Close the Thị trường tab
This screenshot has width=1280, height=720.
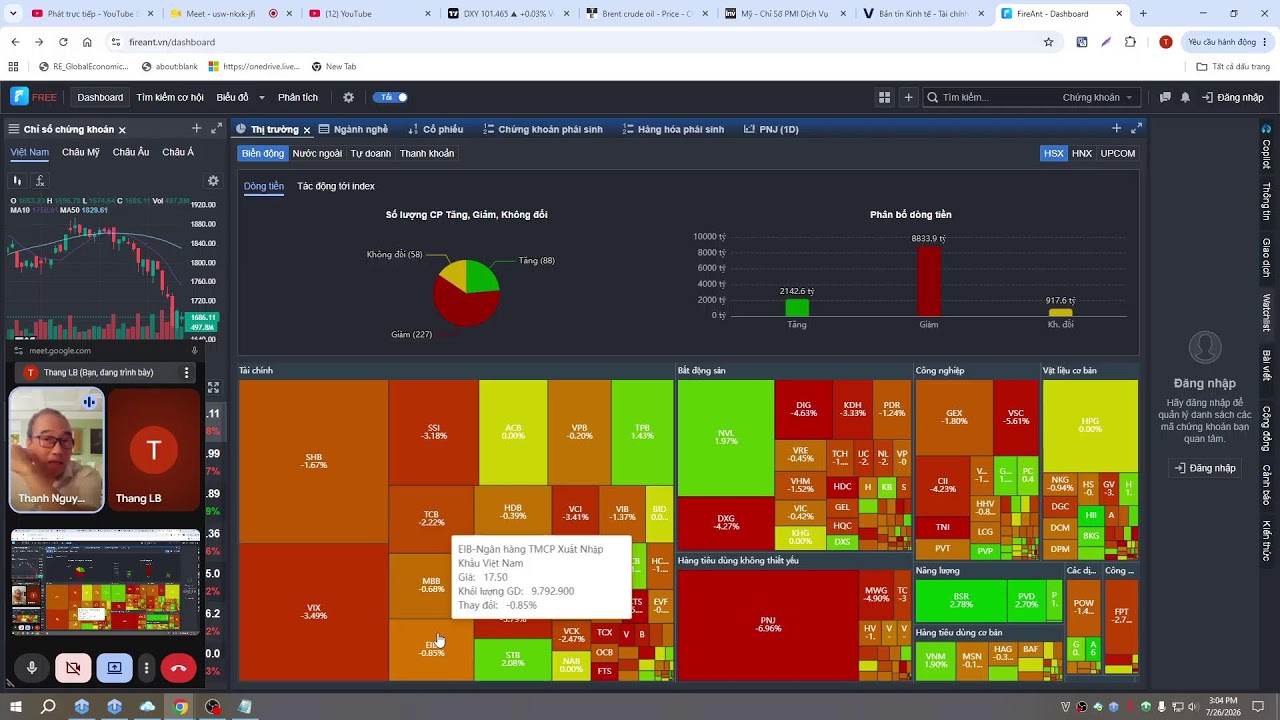(x=307, y=130)
